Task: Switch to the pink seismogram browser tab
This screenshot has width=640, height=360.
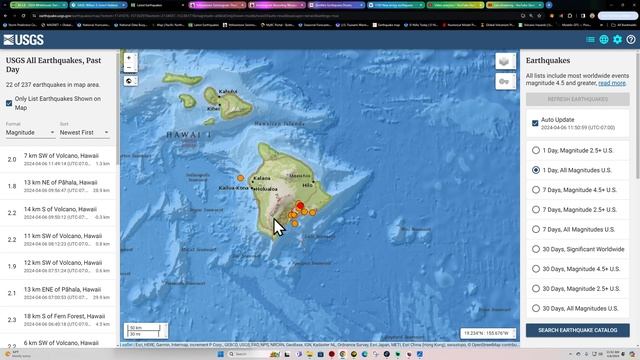Action: point(218,5)
